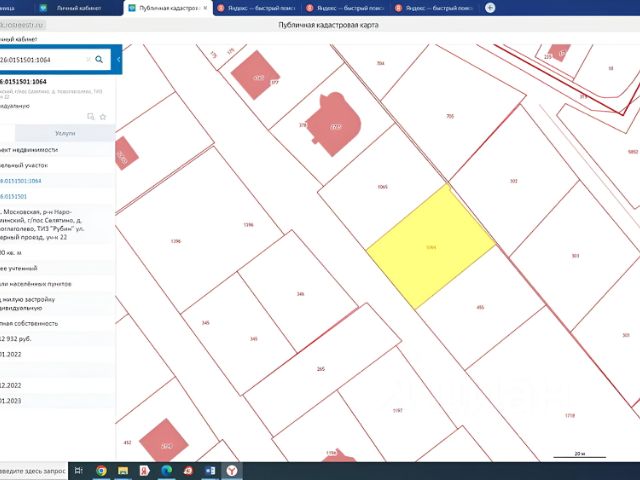The image size is (640, 480).
Task: Switch to the Личный кабинет browser tab
Action: 79,8
